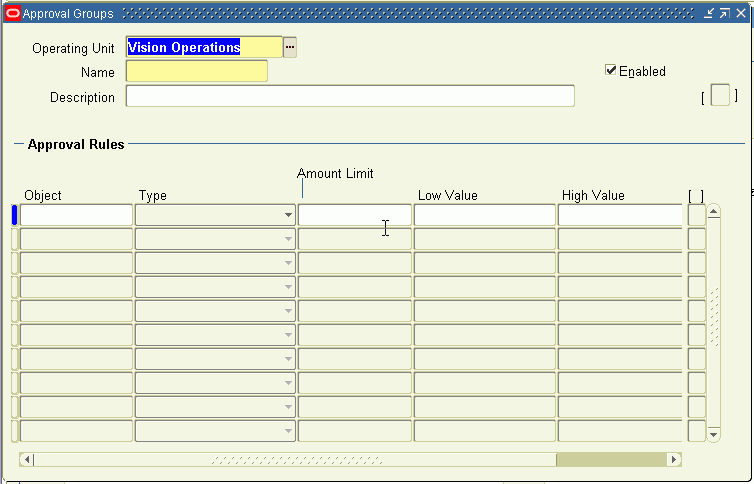Click the first row High Value field
The width and height of the screenshot is (754, 484).
click(x=620, y=215)
